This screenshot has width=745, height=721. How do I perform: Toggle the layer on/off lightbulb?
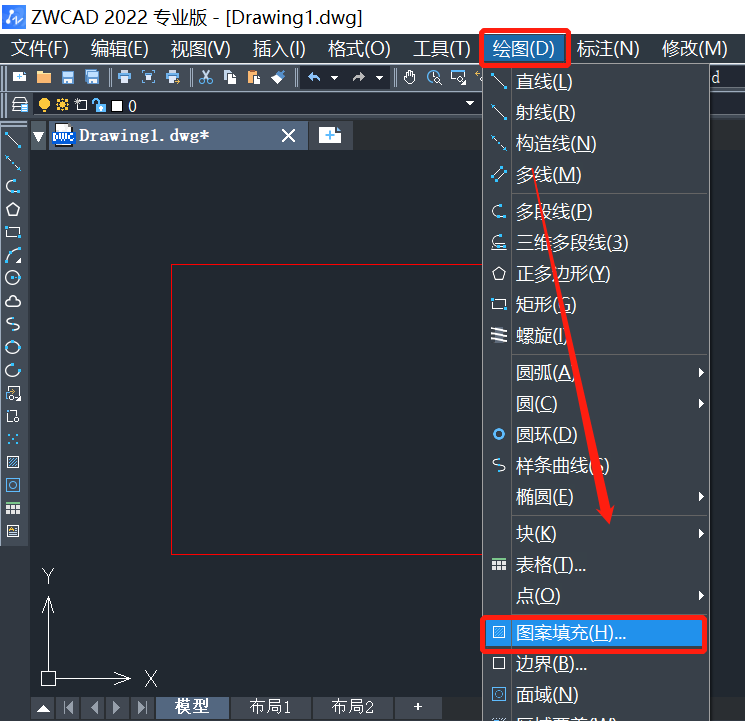pos(44,105)
